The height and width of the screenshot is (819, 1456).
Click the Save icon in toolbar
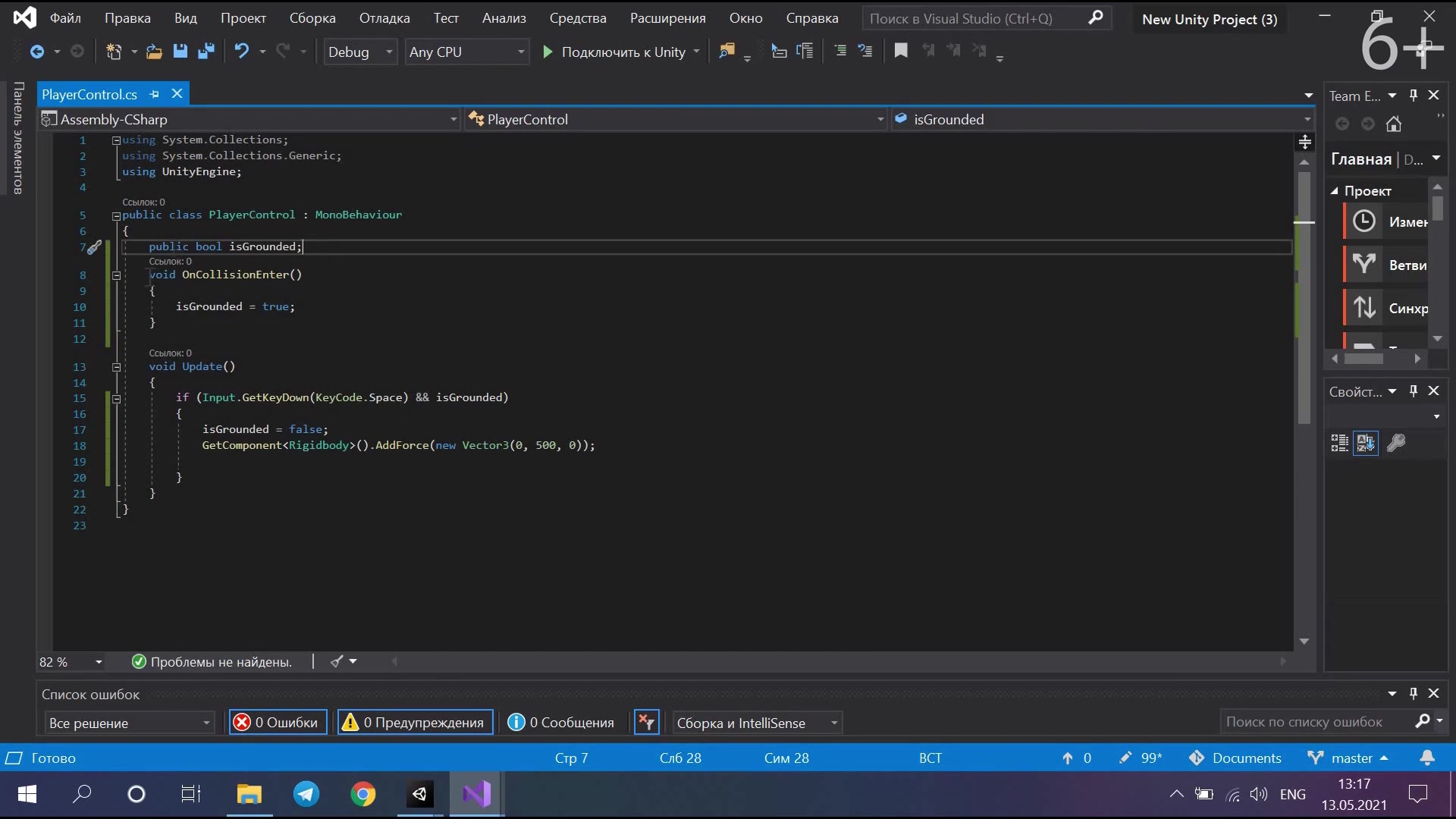180,52
